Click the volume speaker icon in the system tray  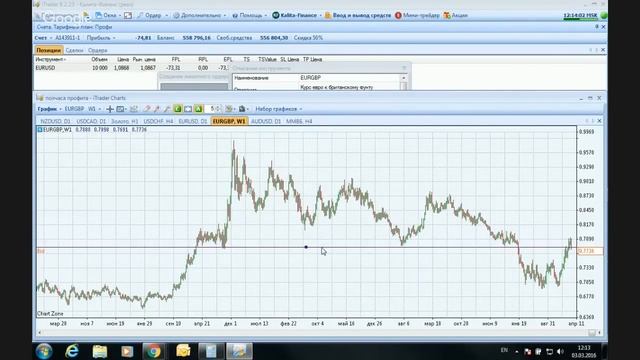point(560,351)
